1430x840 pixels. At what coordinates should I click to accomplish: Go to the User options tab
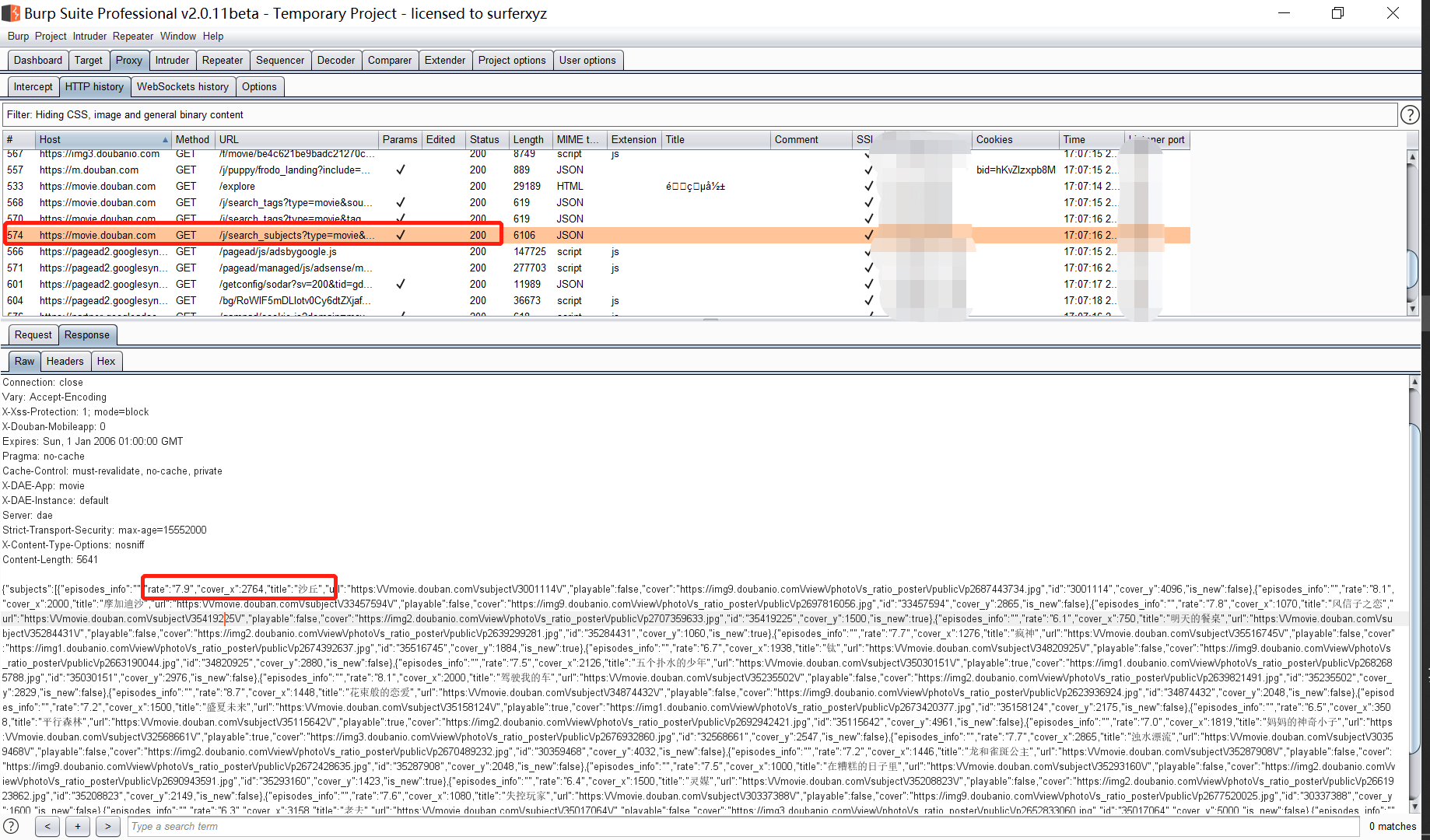pos(587,60)
